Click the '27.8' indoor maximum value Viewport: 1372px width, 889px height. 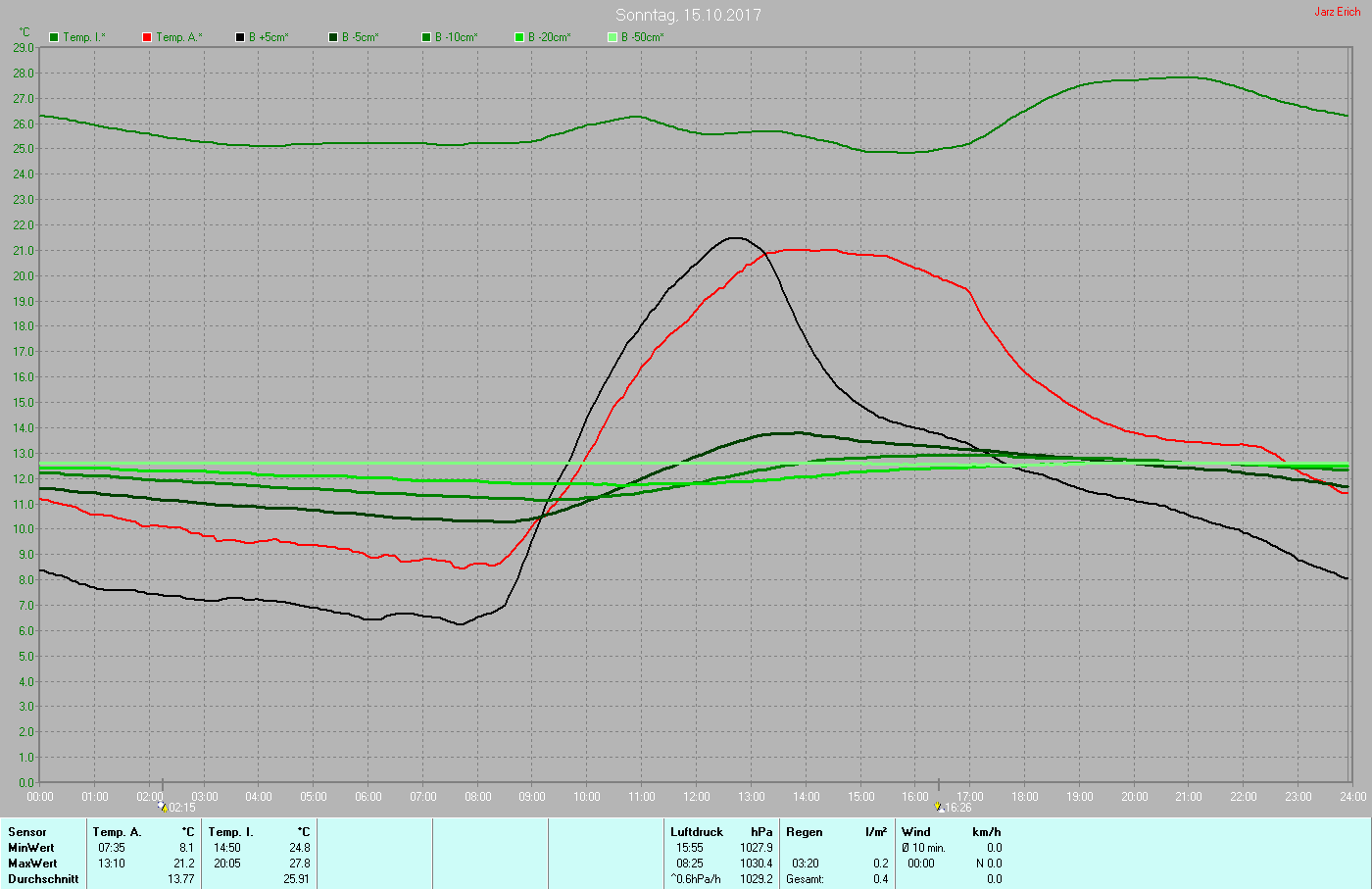point(299,864)
